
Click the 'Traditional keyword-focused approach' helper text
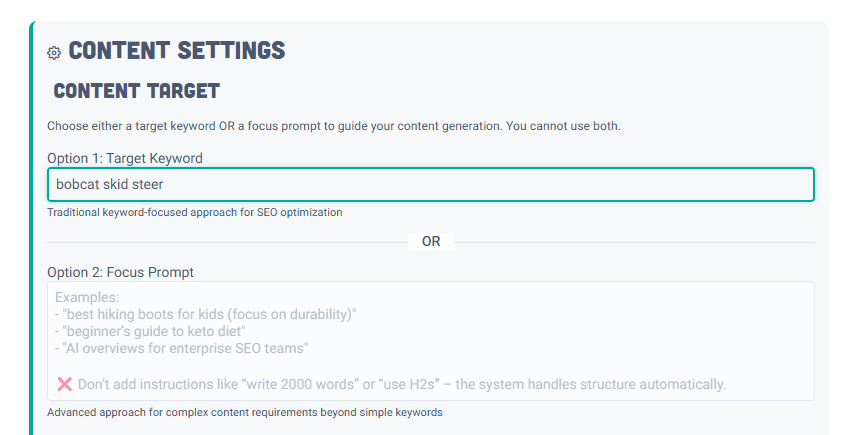pyautogui.click(x=194, y=212)
